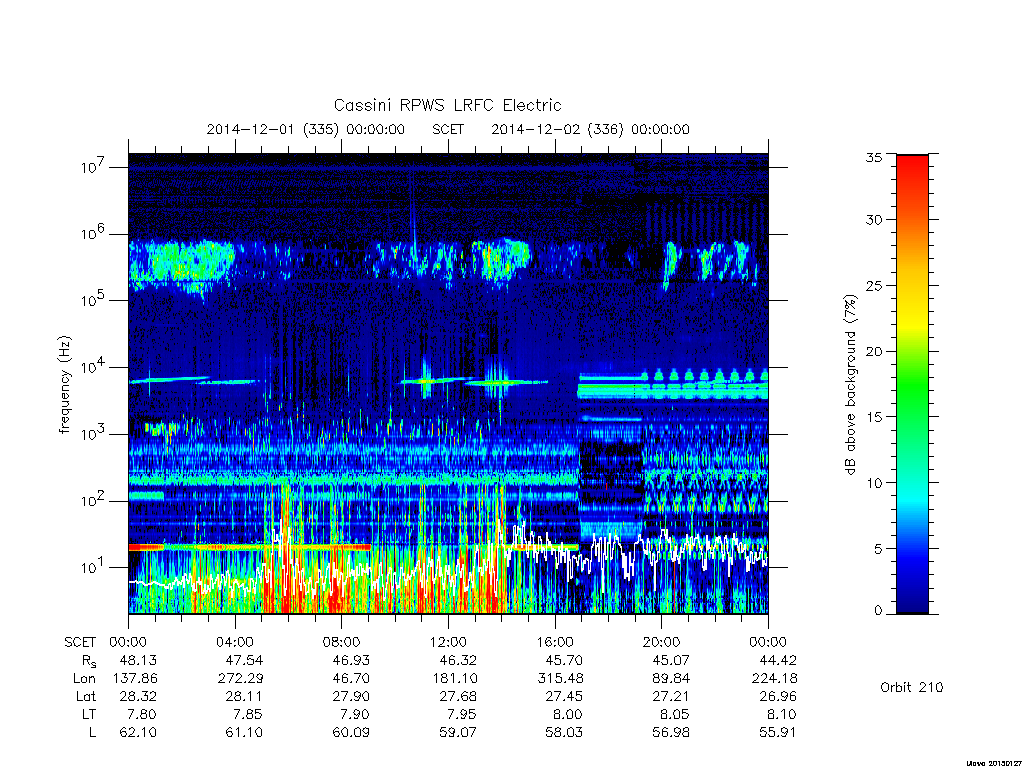This screenshot has width=1024, height=768.
Task: Click the frequency axis label 10^7
Action: [93, 167]
